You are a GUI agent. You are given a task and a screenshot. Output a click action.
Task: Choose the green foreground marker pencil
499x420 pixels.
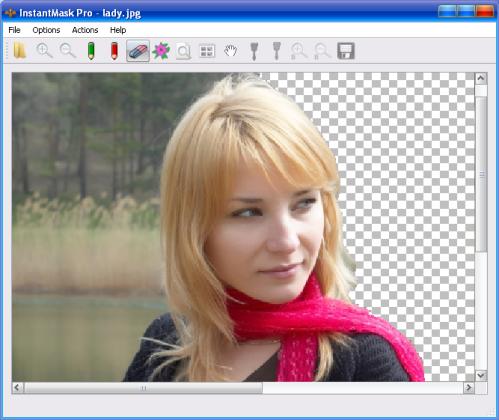[x=91, y=51]
